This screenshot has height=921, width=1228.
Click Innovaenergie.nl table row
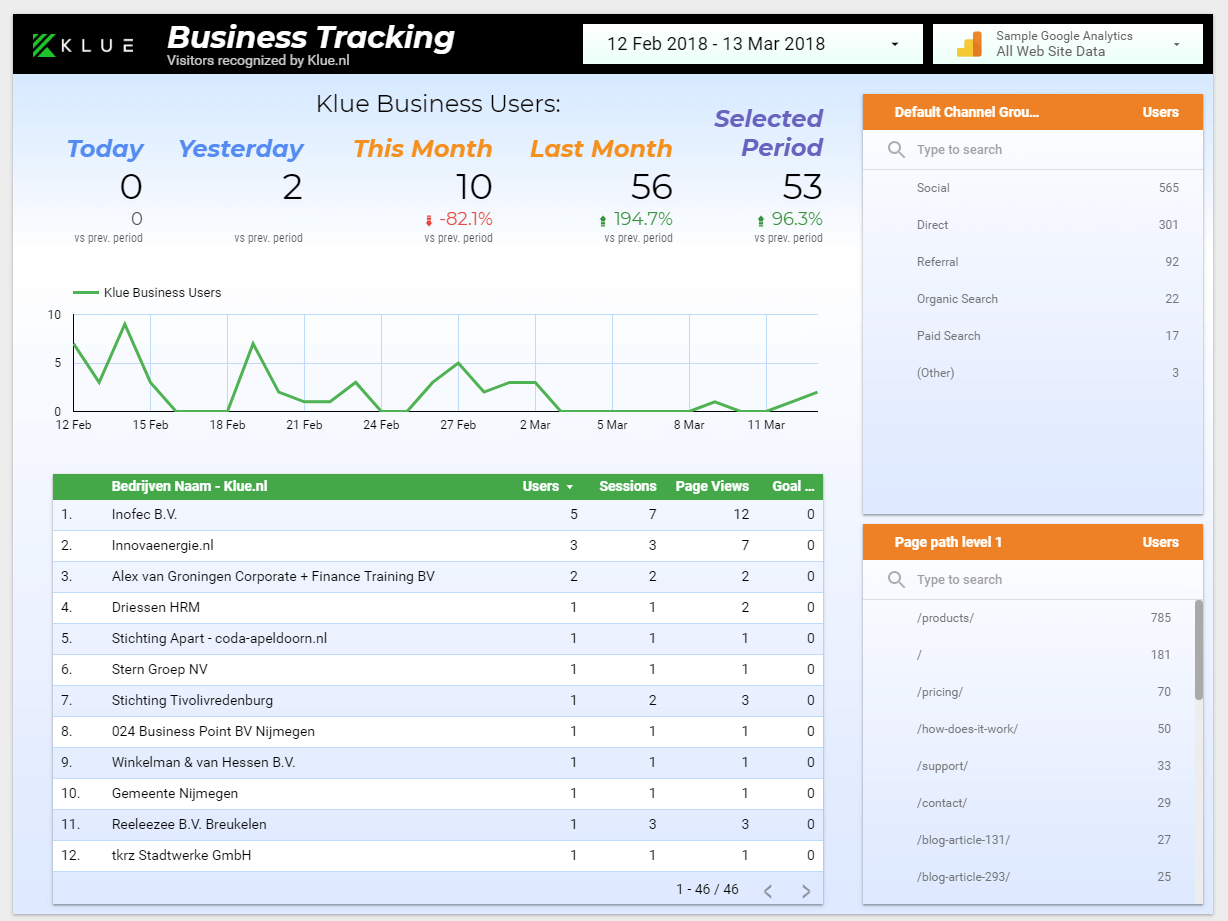click(x=438, y=546)
